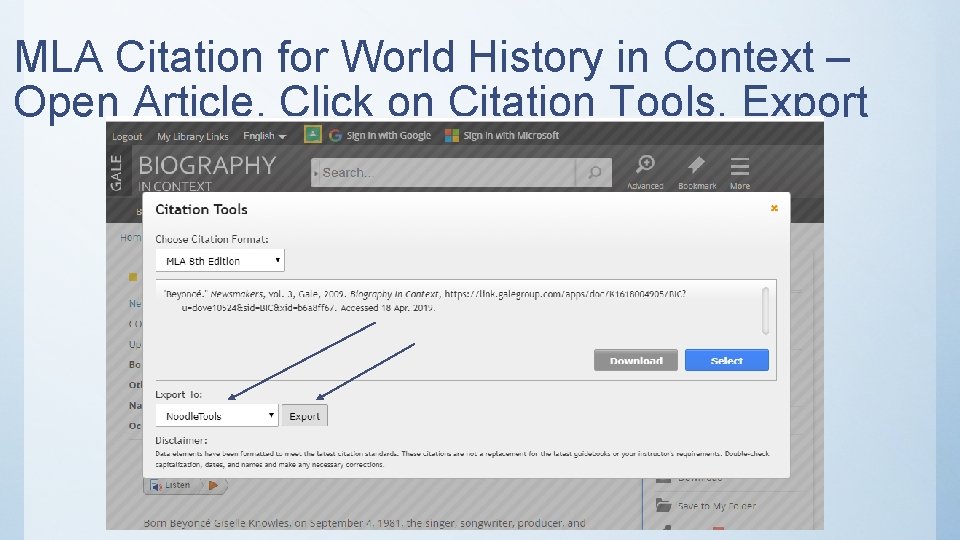Open the More hamburger menu
The height and width of the screenshot is (540, 960).
[x=740, y=166]
